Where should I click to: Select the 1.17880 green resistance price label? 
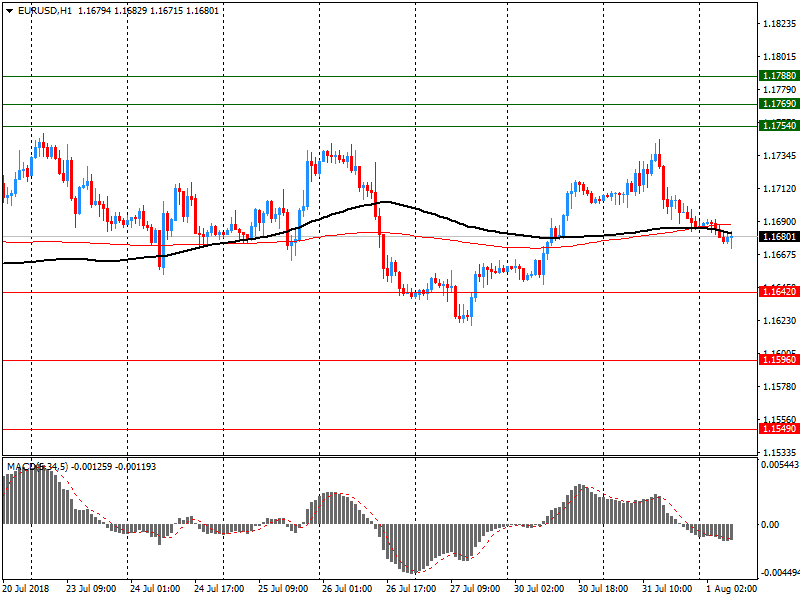778,76
